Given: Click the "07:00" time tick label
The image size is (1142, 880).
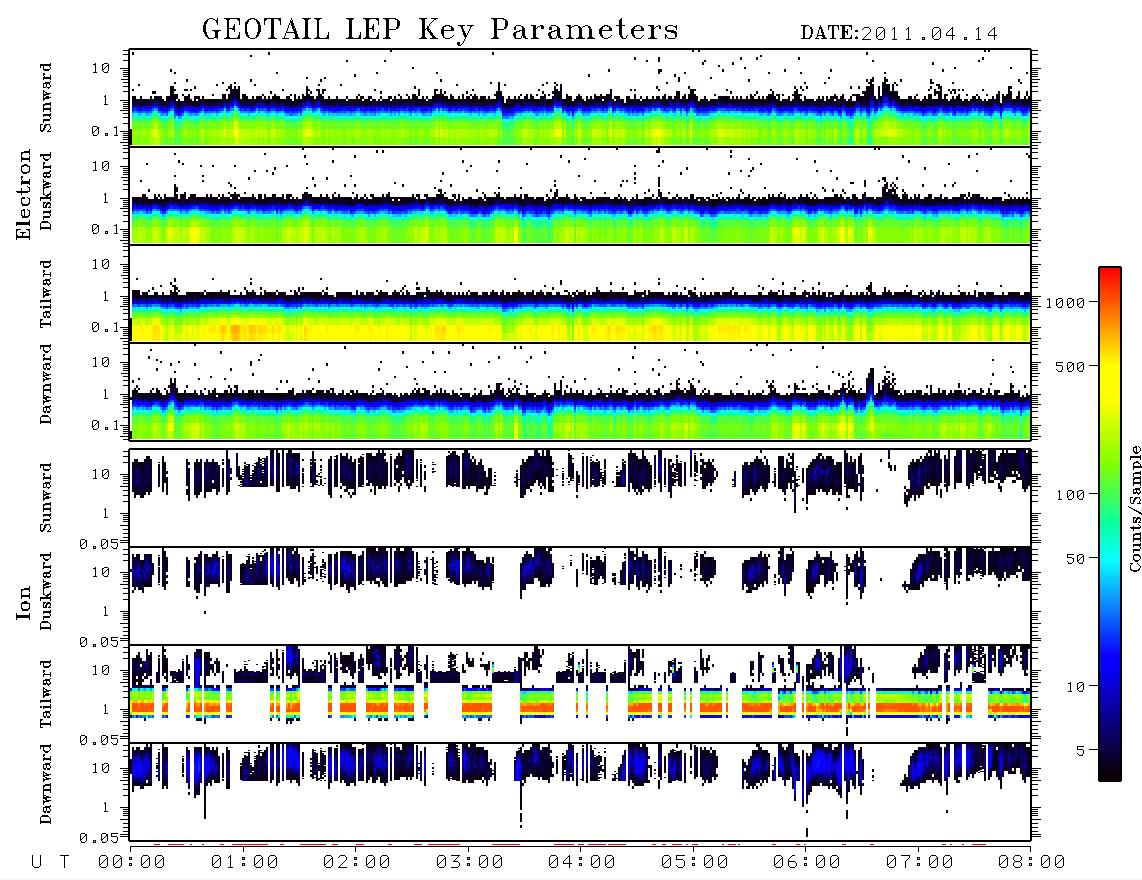Looking at the screenshot, I should pyautogui.click(x=920, y=863).
